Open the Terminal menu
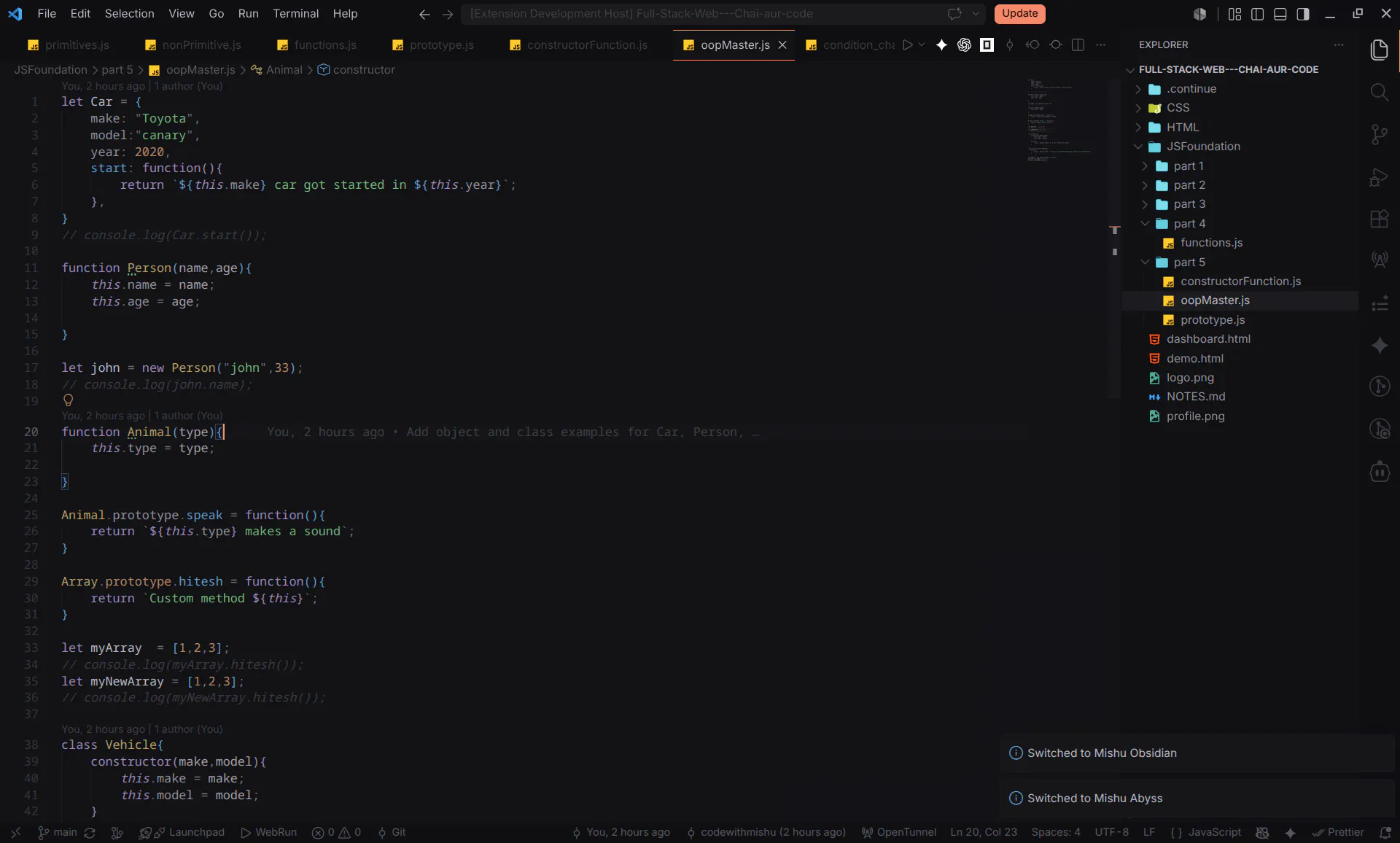 (x=295, y=14)
